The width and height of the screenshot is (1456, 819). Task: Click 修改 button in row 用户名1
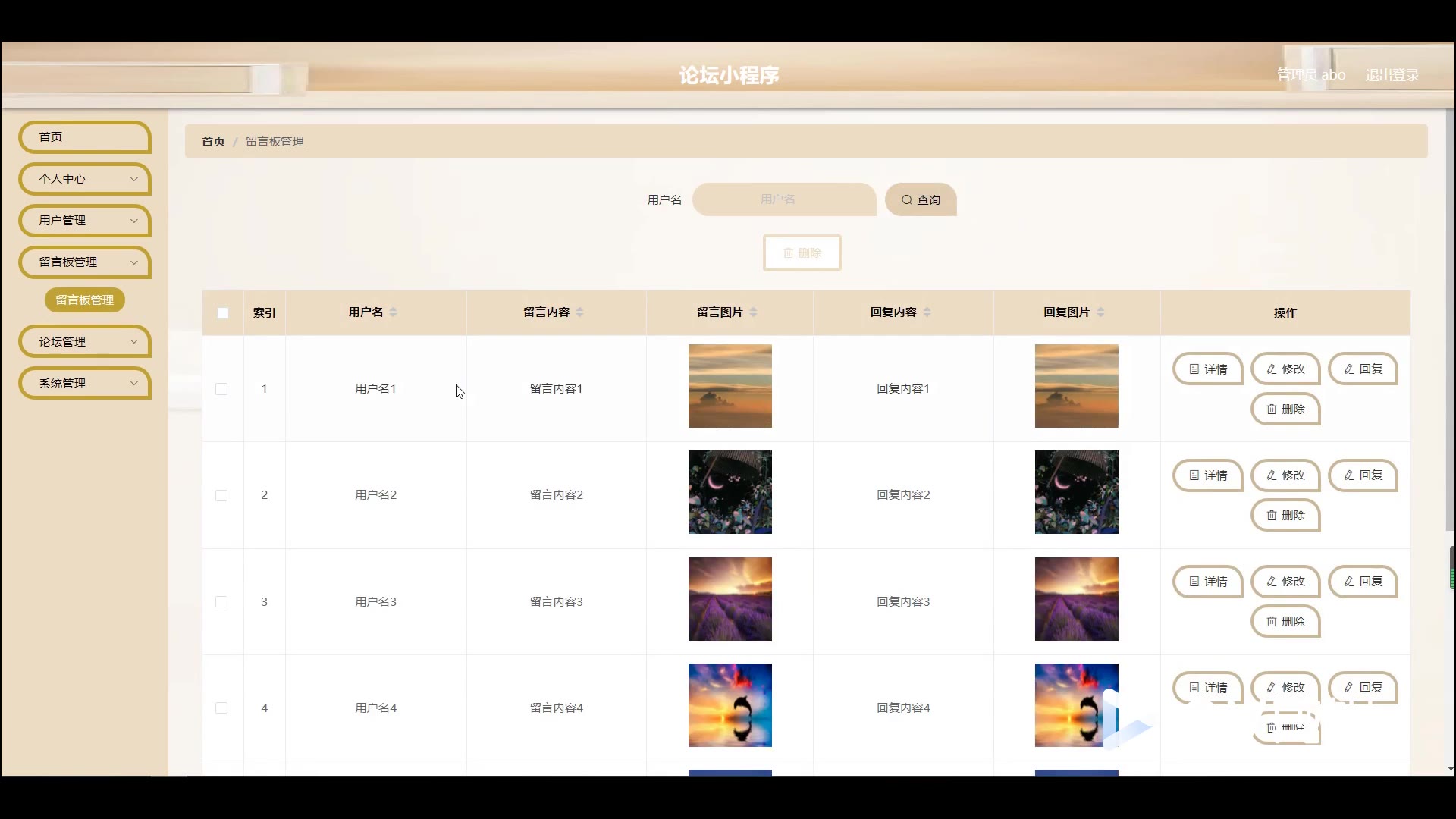[x=1285, y=369]
